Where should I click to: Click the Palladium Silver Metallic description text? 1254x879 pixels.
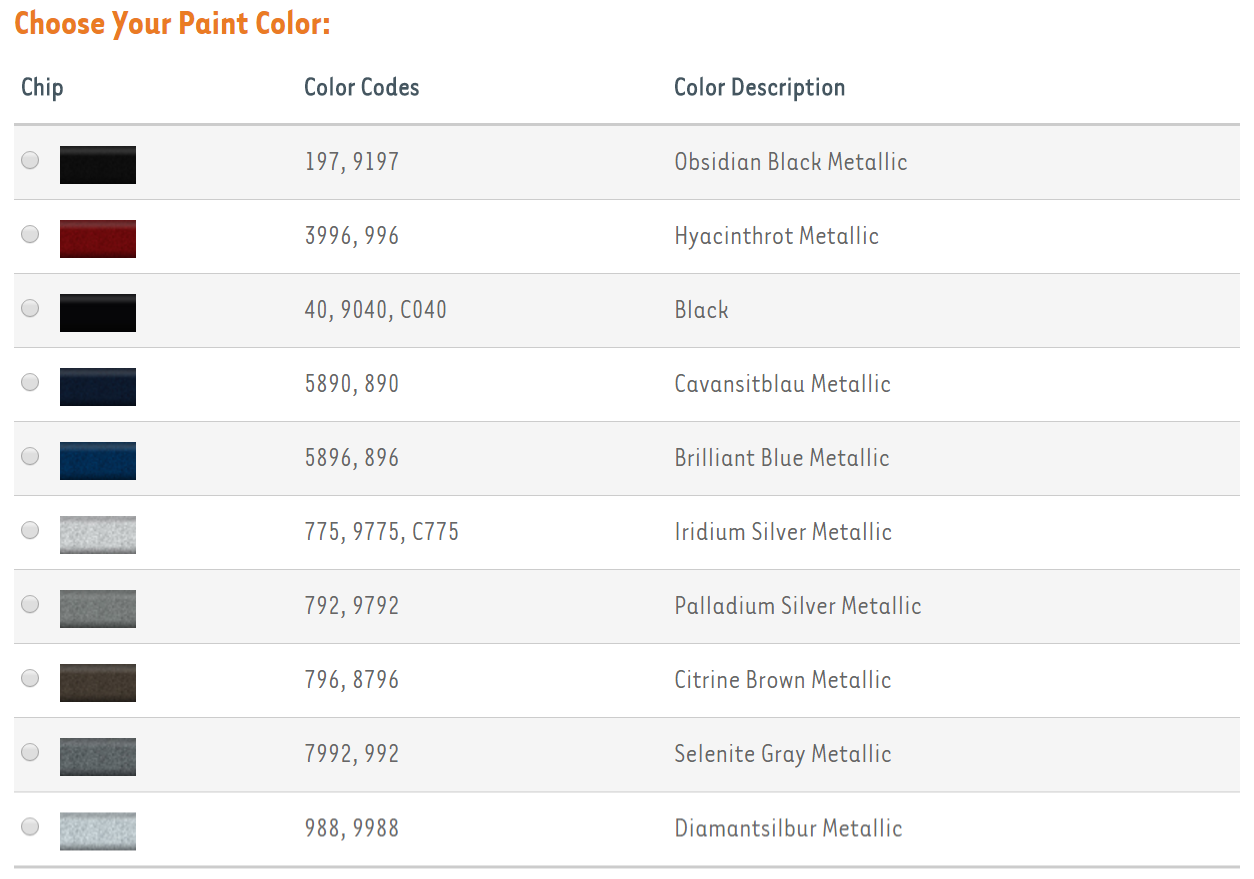(x=797, y=606)
